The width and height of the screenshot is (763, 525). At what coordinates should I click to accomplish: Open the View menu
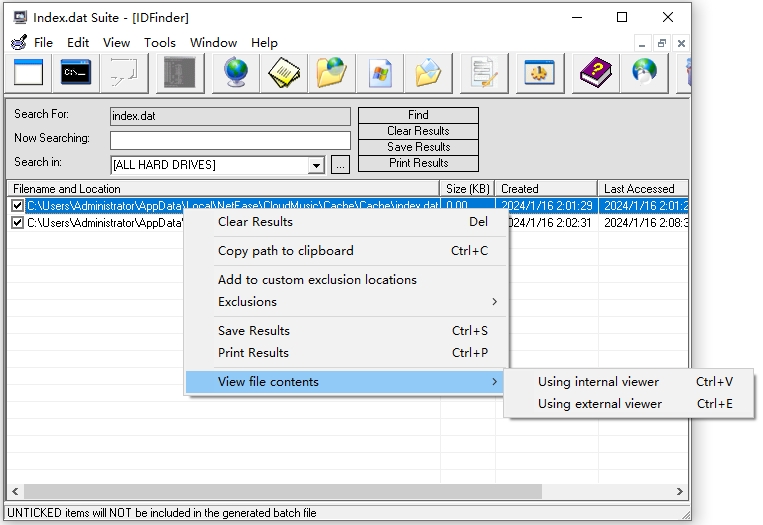[116, 43]
